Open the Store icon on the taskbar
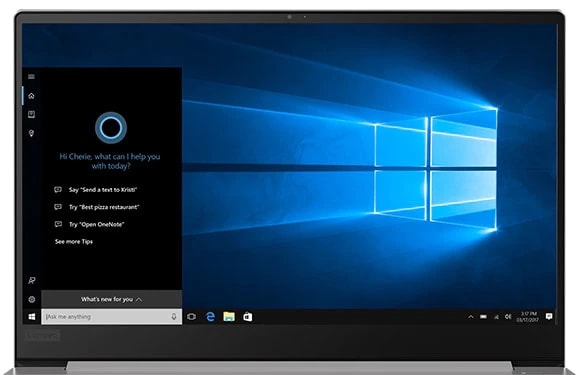This screenshot has width=577, height=375. [248, 316]
